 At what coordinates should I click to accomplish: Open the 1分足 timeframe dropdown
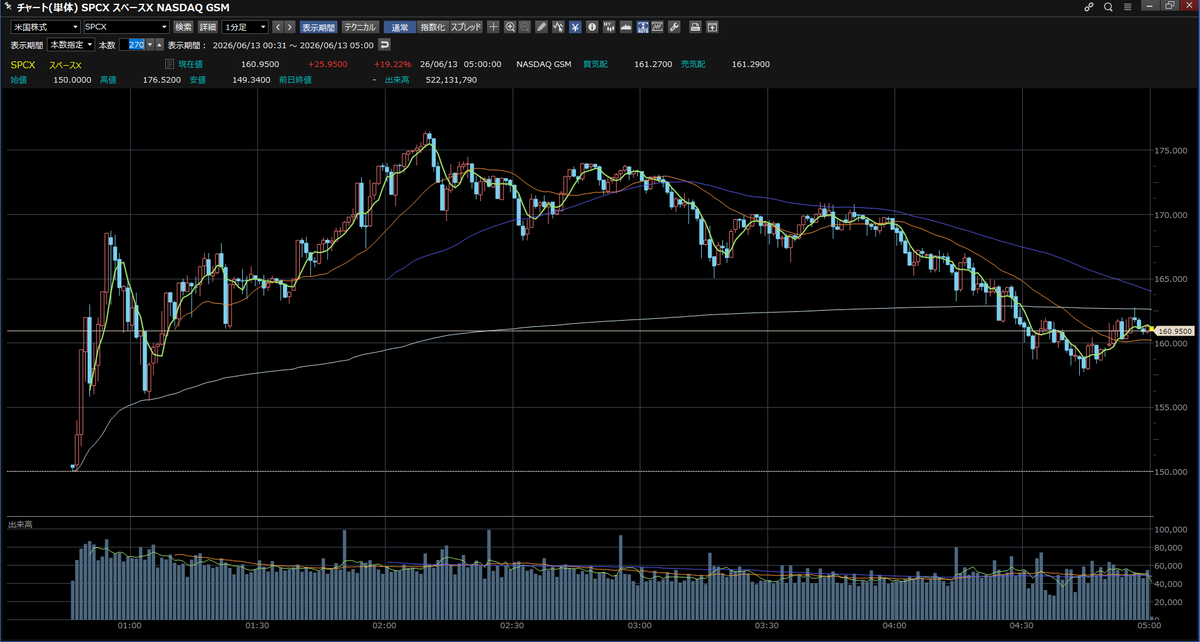coord(246,27)
